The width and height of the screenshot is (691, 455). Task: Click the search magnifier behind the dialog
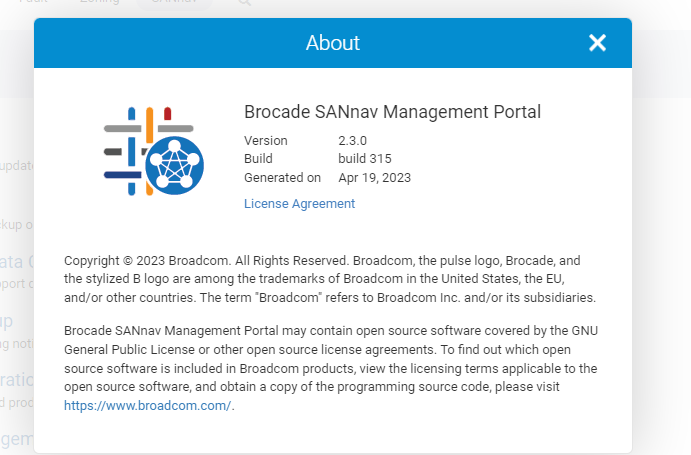pos(245,3)
